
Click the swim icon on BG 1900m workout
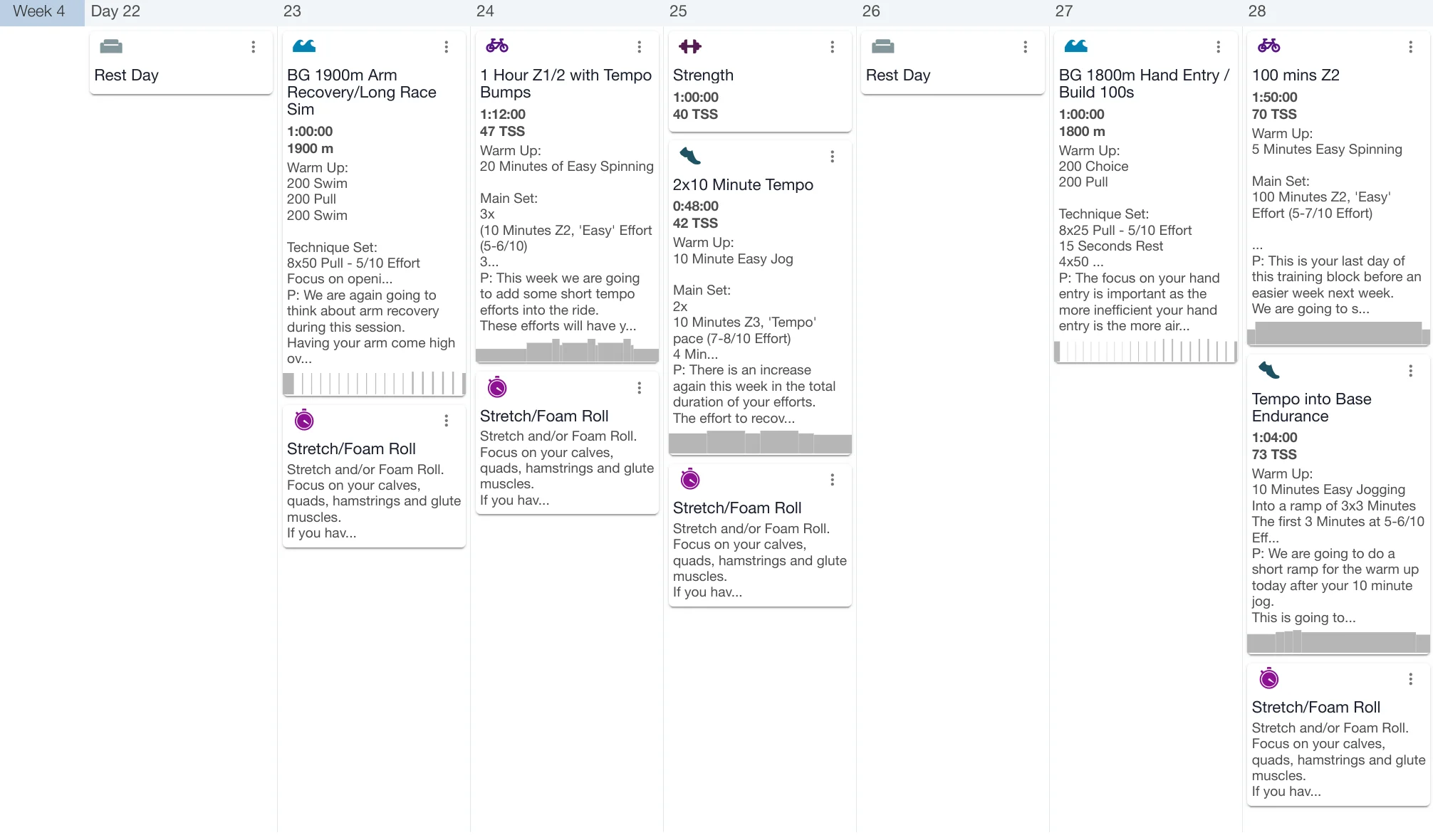(x=304, y=46)
